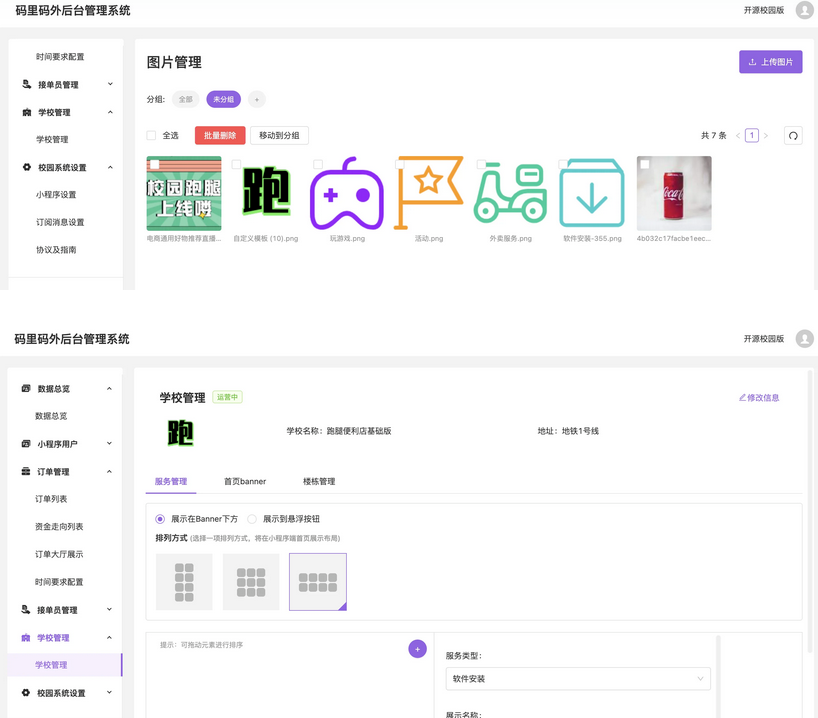Click 上传图片 upload button
This screenshot has height=718, width=818.
[x=771, y=62]
